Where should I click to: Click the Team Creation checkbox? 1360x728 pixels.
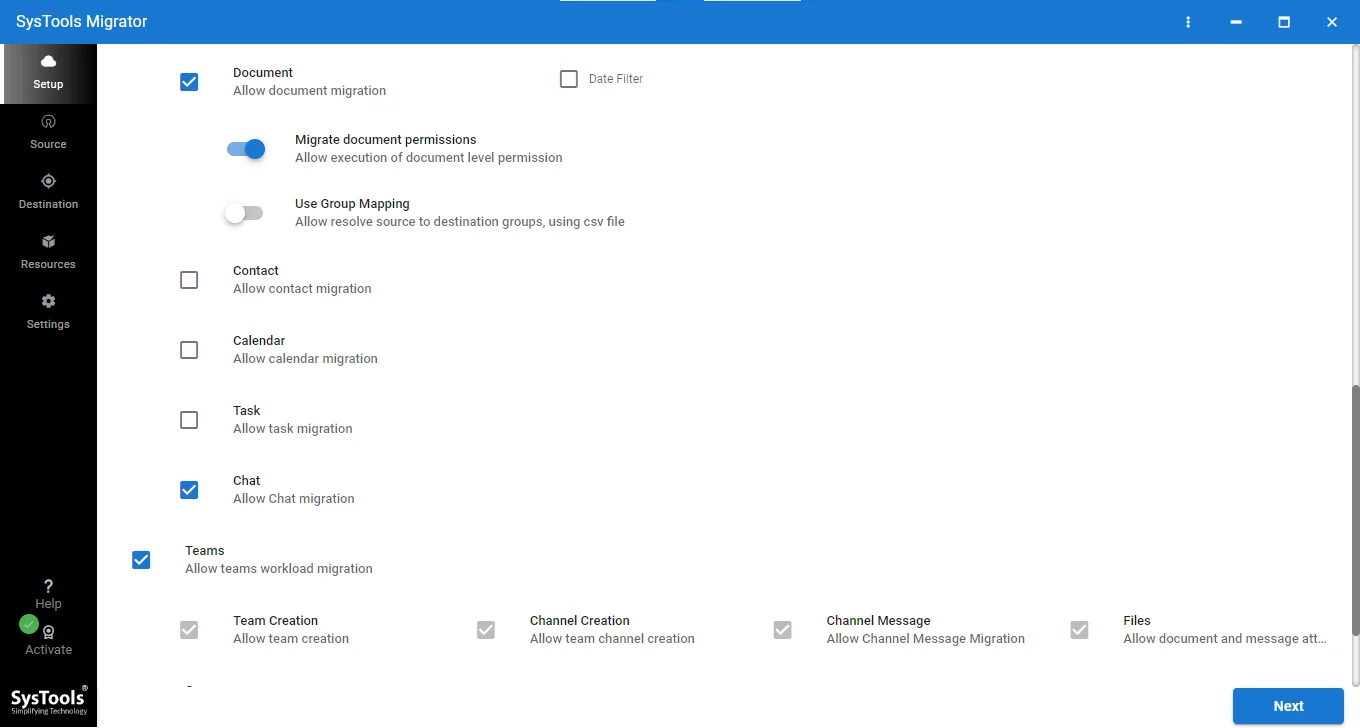(189, 630)
